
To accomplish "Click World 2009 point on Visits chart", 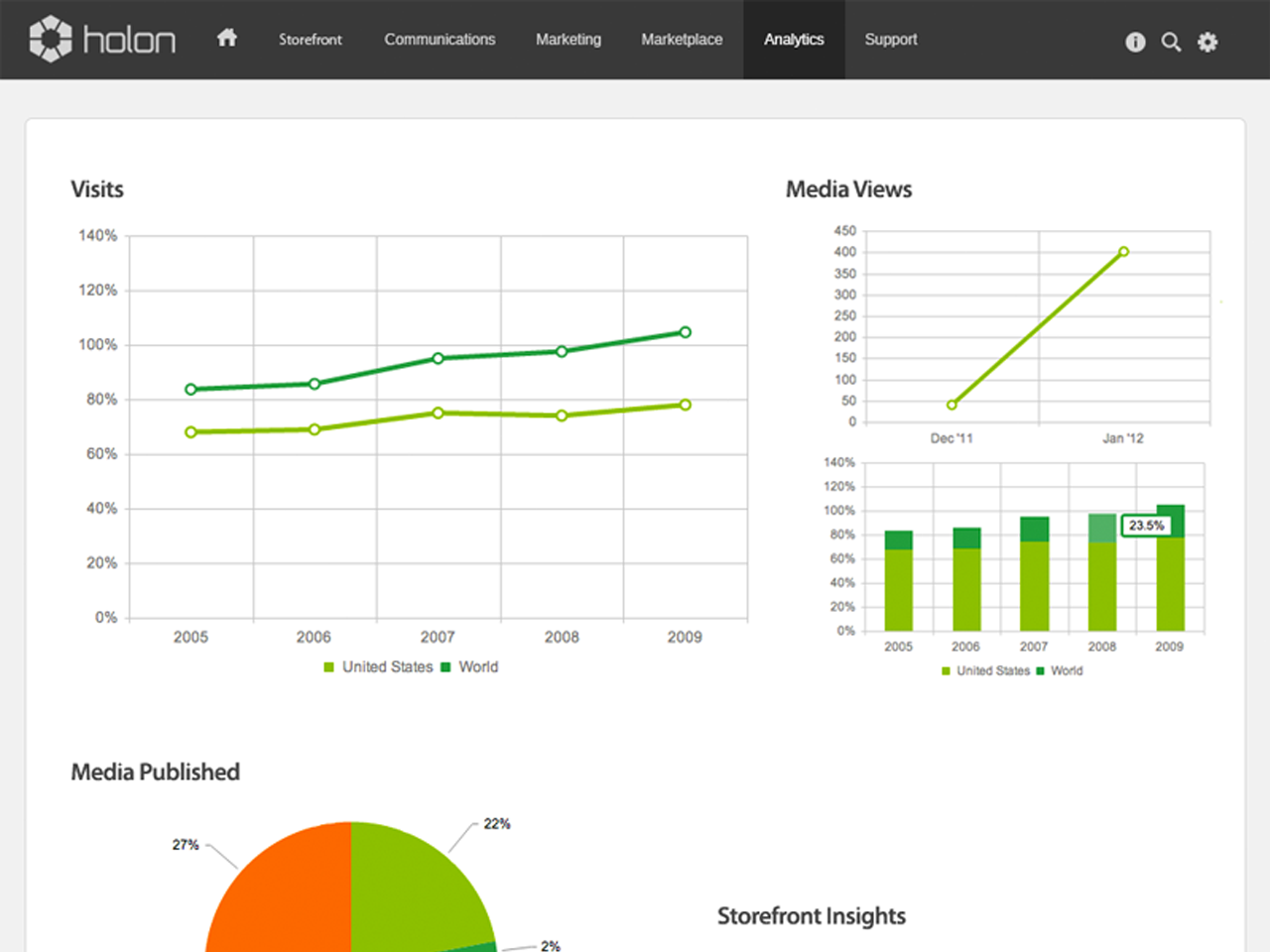I will click(x=685, y=332).
